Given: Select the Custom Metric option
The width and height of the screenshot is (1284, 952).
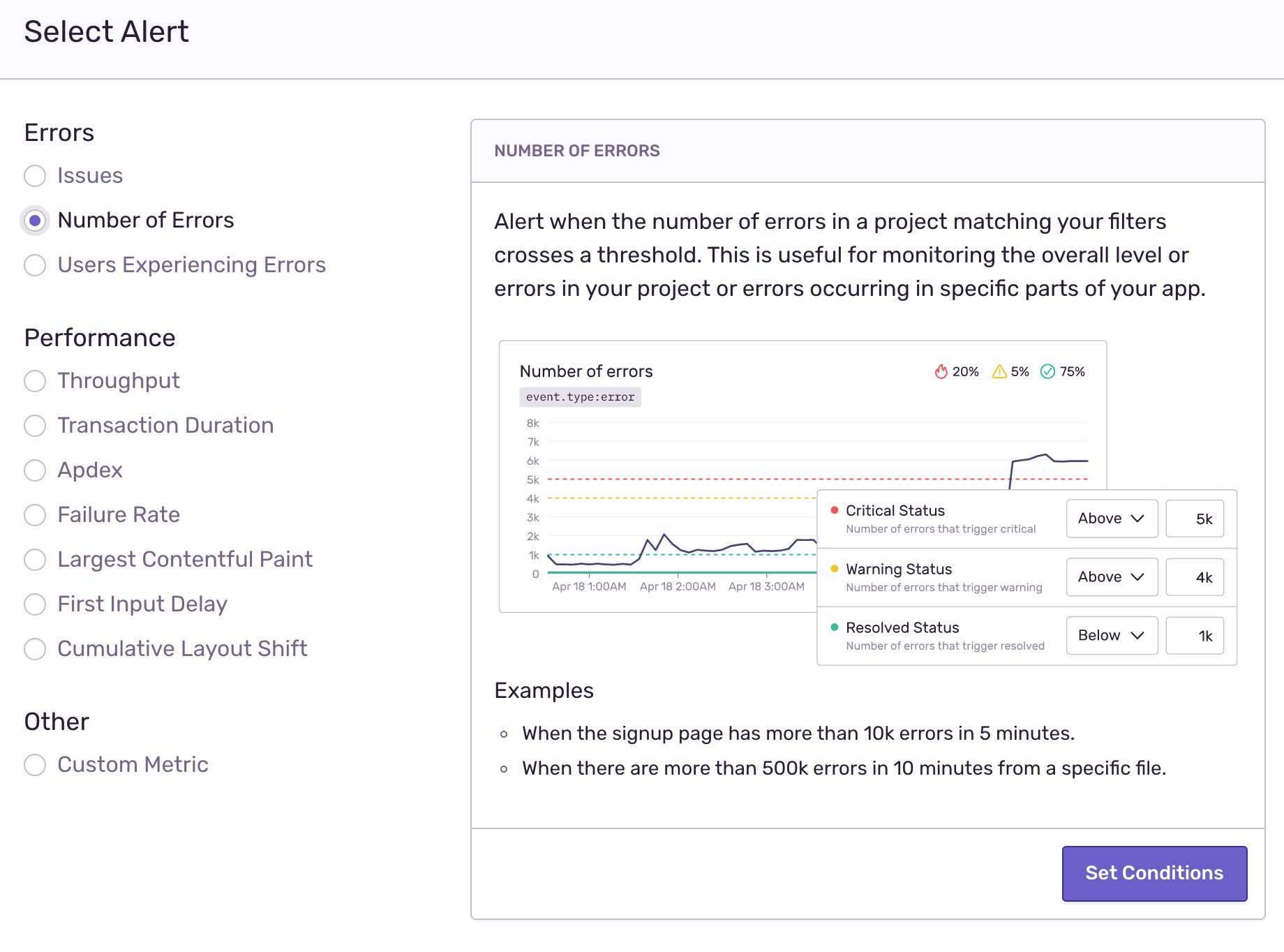Looking at the screenshot, I should 35,765.
